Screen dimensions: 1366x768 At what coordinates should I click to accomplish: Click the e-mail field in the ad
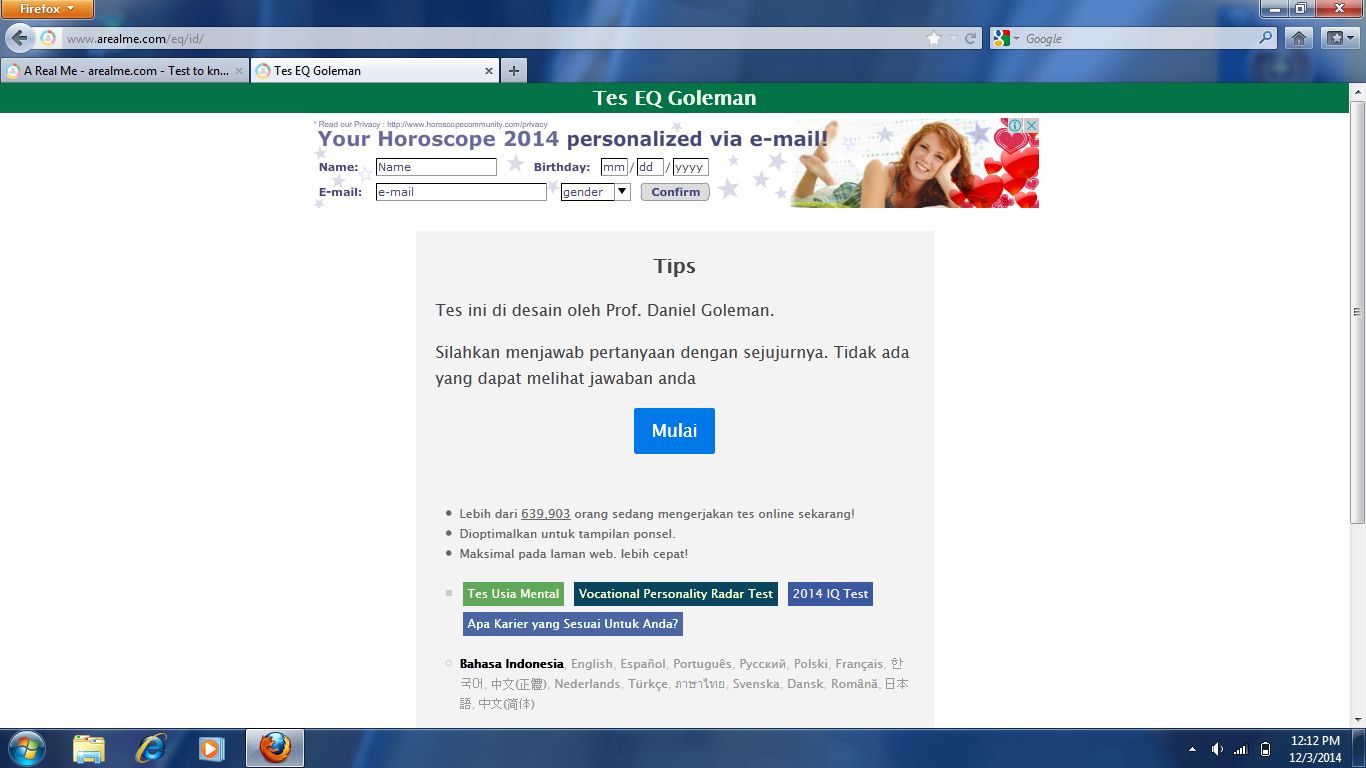coord(461,192)
